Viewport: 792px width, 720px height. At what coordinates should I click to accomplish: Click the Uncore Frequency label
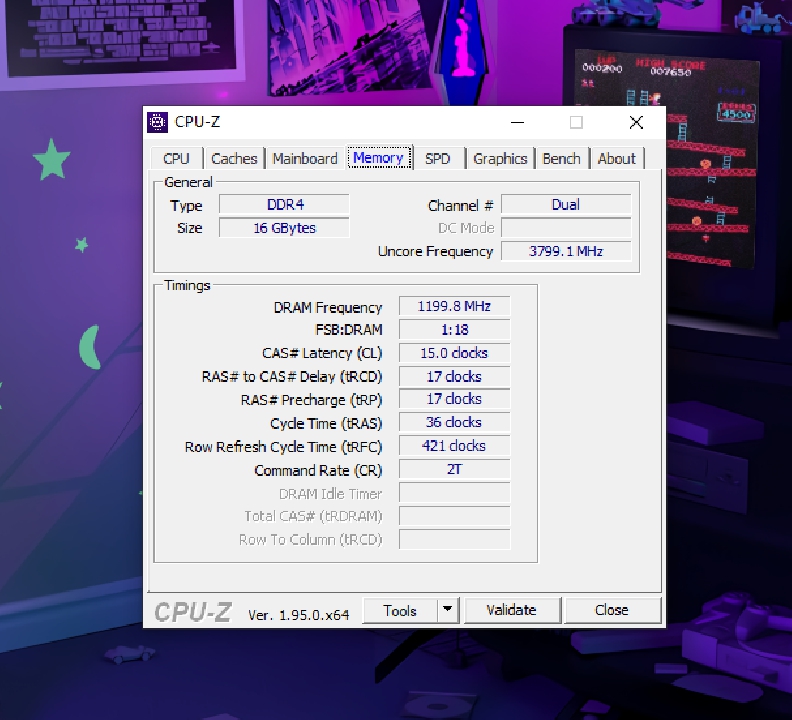pos(435,251)
